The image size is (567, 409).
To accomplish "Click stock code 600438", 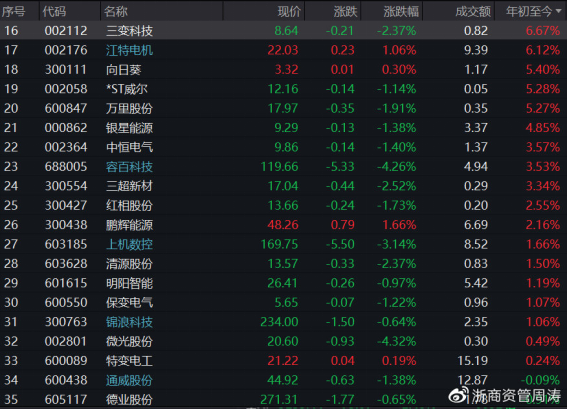I will coord(66,380).
